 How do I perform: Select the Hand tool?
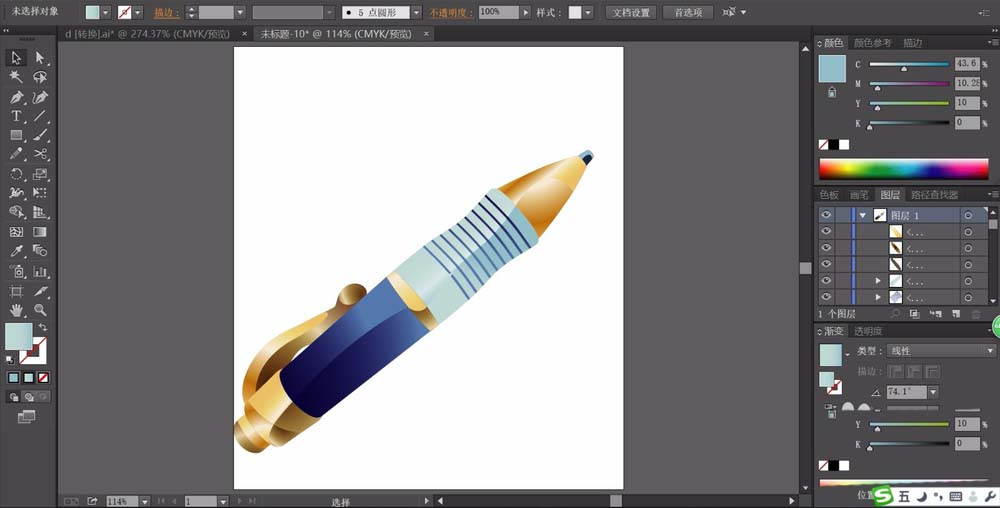coord(16,310)
